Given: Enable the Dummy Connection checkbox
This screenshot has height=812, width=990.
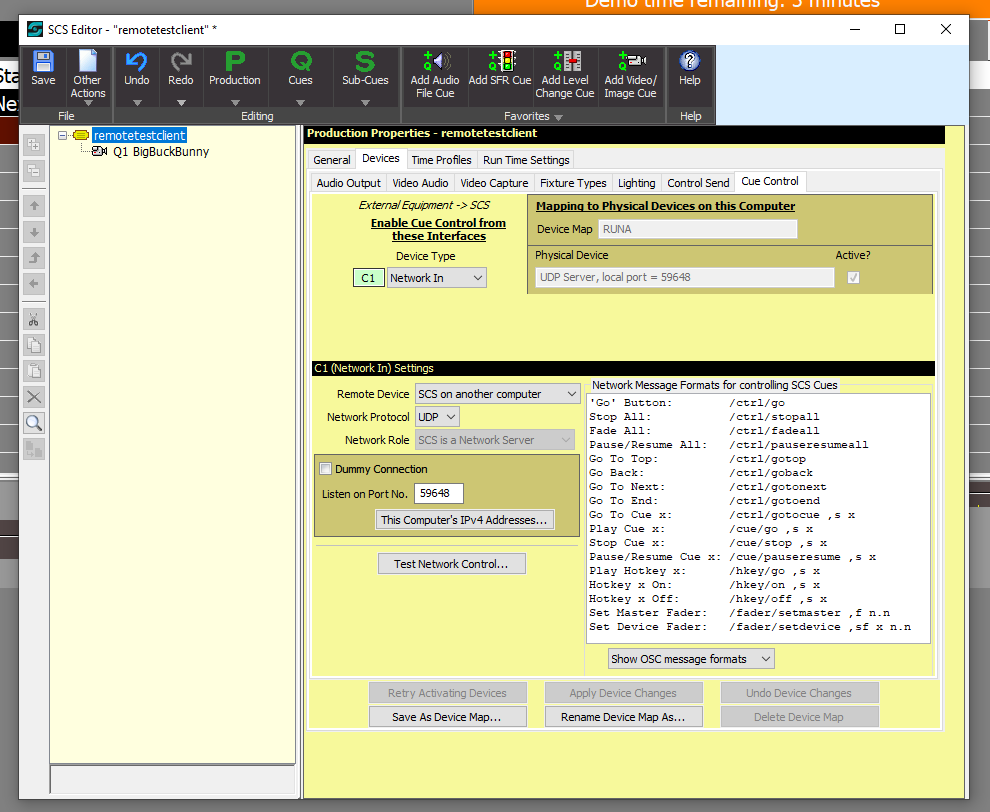Looking at the screenshot, I should (x=326, y=469).
